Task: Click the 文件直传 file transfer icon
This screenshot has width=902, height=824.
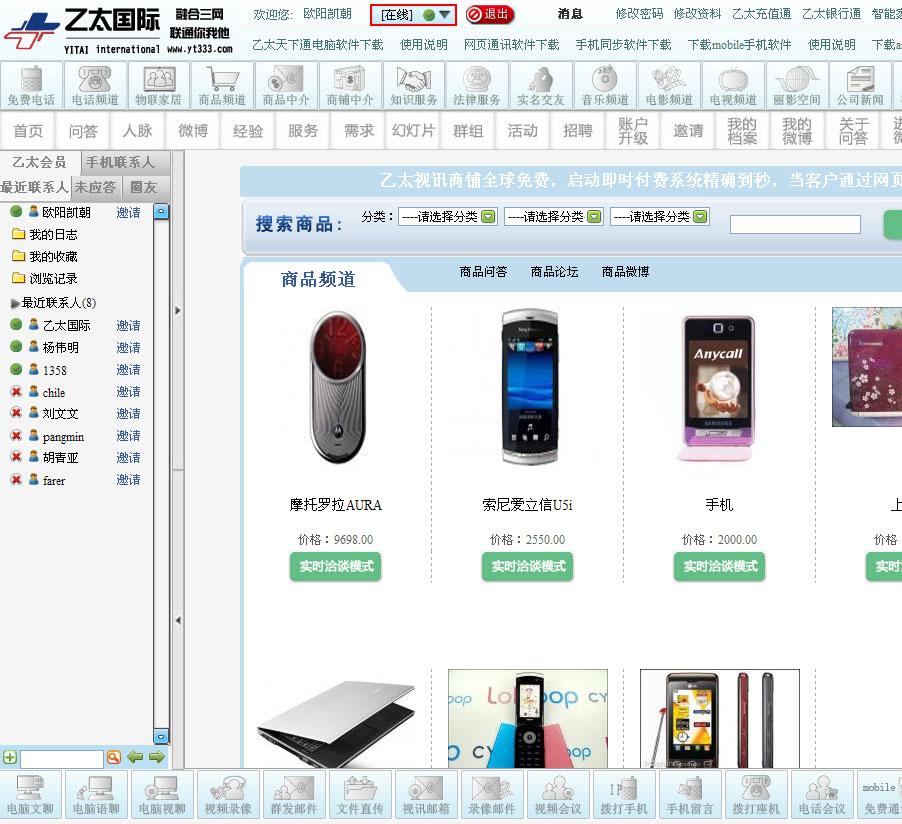Action: click(x=360, y=794)
